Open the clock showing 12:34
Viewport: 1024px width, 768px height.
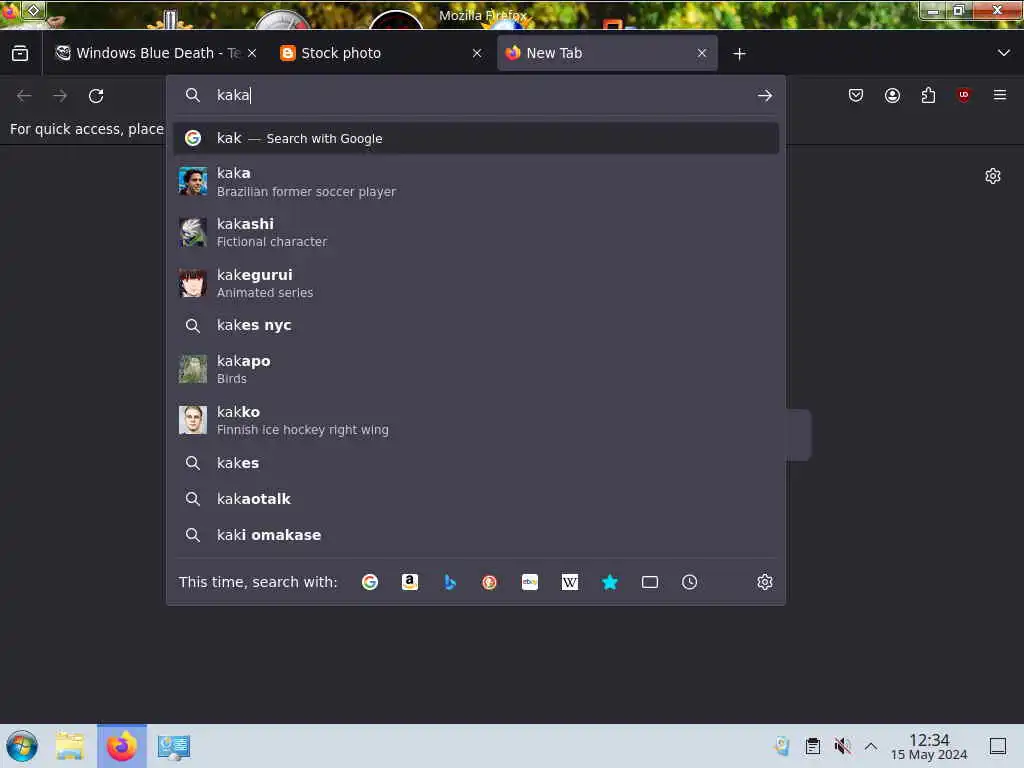click(929, 746)
